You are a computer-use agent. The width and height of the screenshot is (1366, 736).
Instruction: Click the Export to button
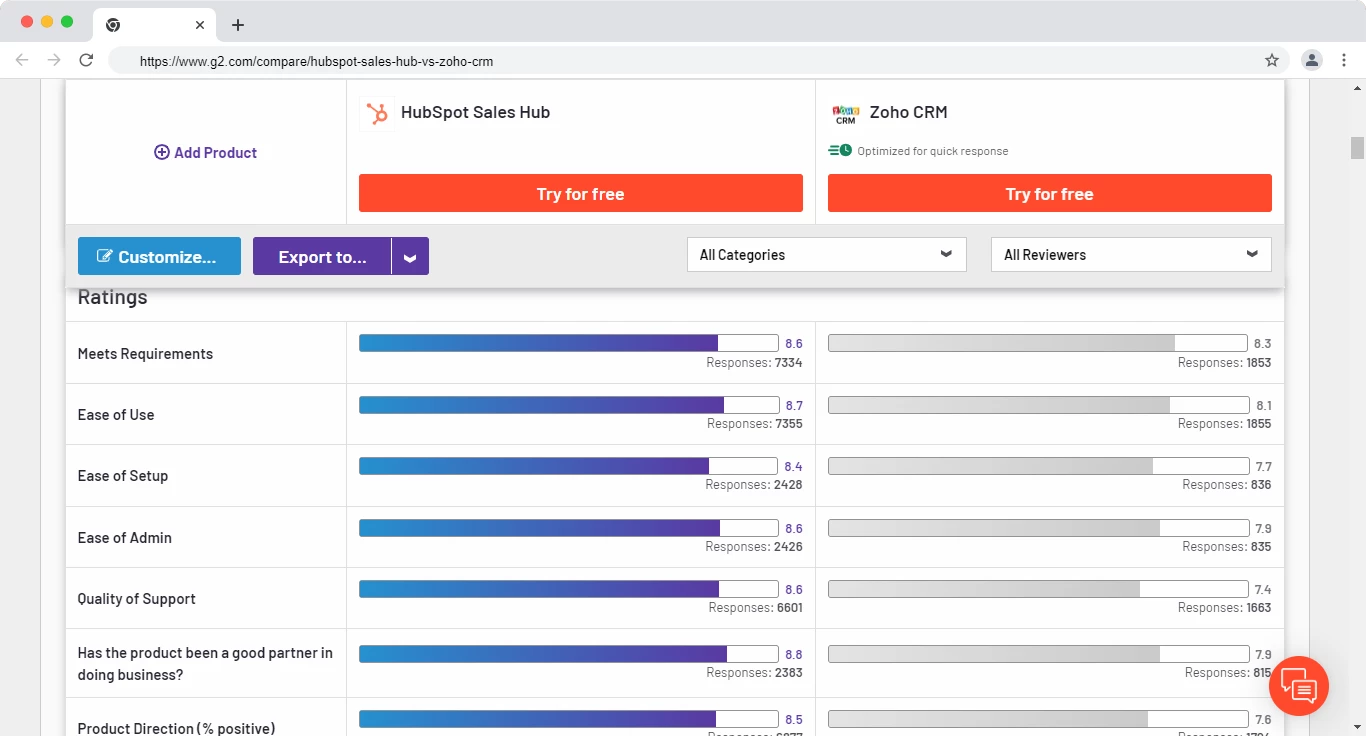click(x=322, y=256)
